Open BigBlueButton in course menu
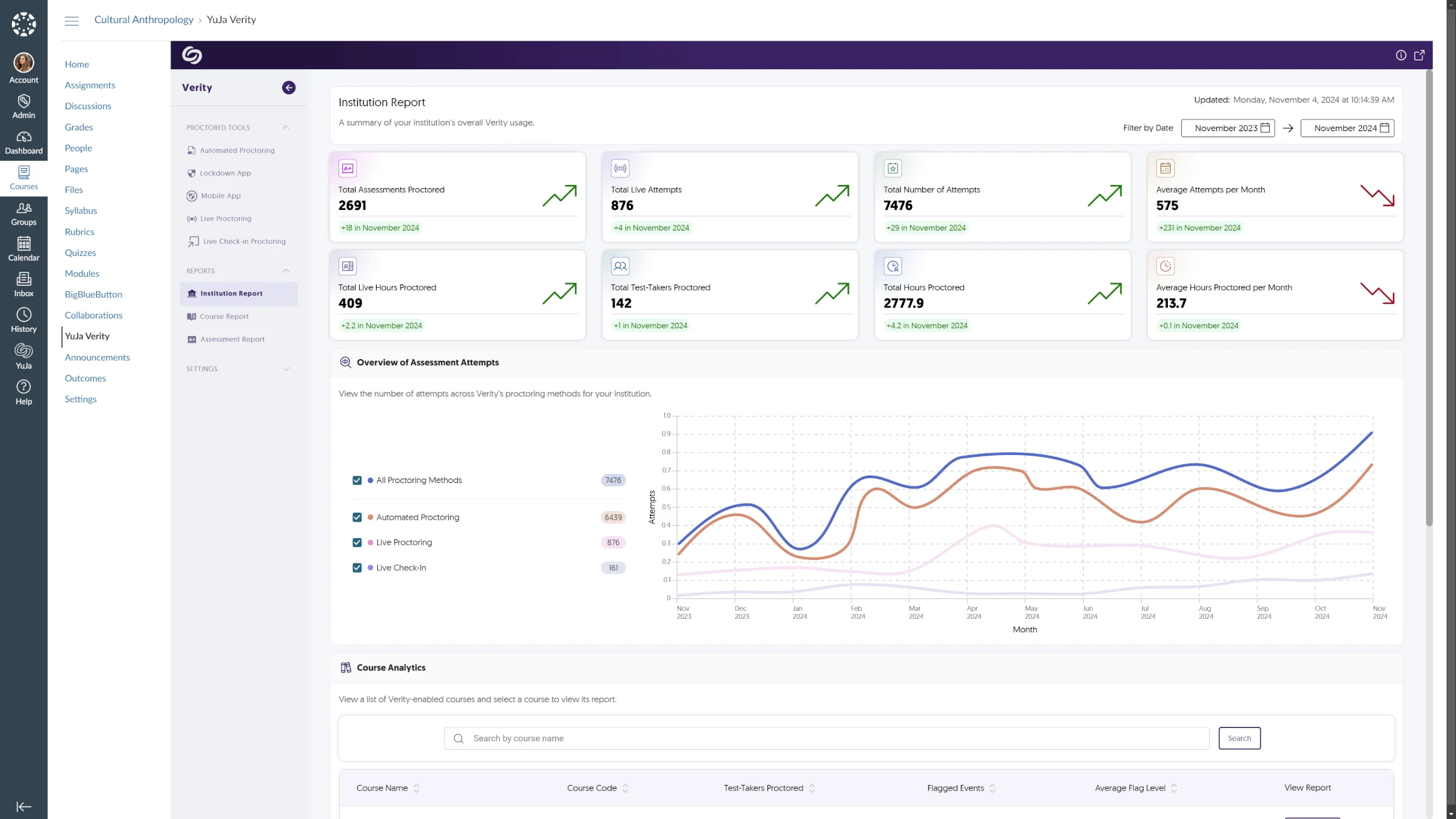 (93, 295)
